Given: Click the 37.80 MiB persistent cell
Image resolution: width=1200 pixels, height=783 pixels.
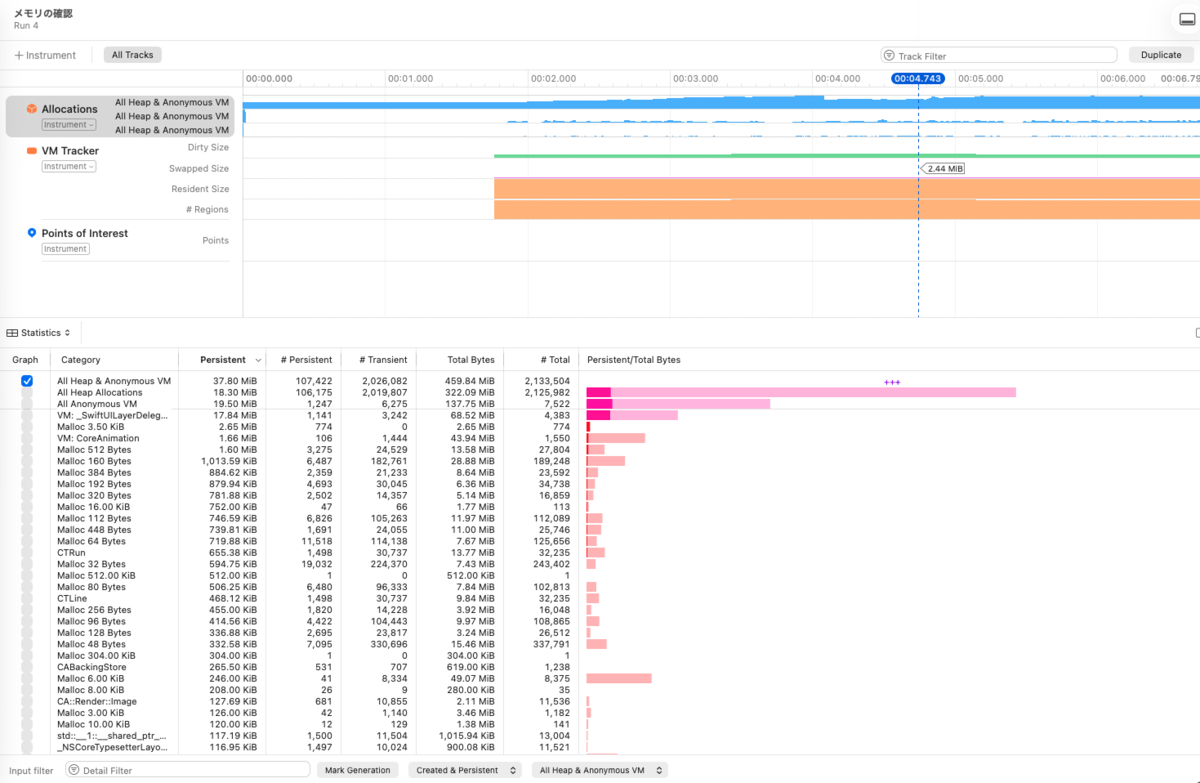Looking at the screenshot, I should tap(235, 381).
